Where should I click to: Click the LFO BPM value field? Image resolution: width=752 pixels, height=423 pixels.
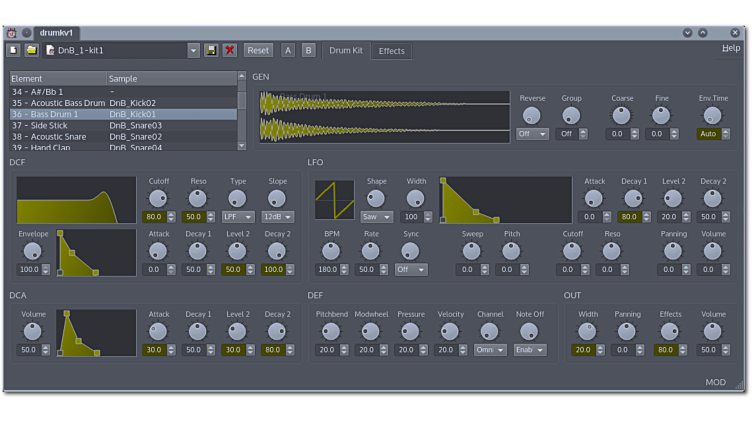327,269
